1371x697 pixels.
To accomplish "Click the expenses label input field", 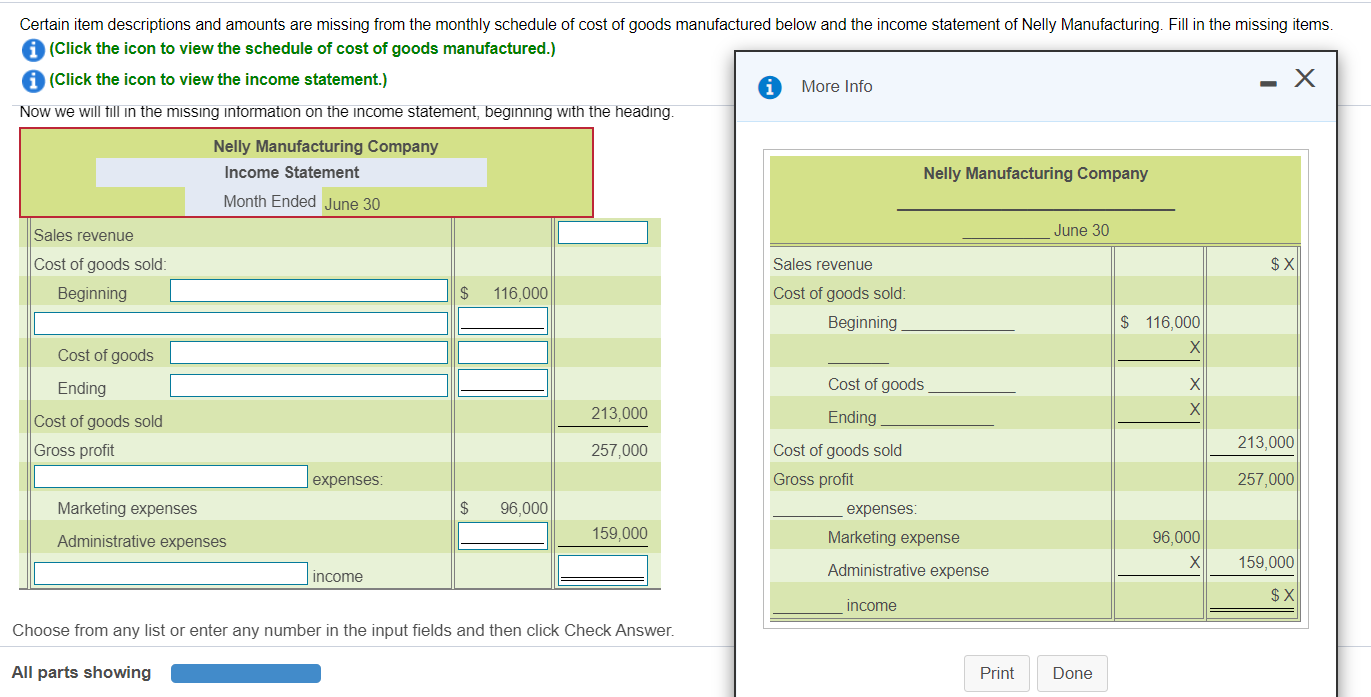I will [170, 476].
